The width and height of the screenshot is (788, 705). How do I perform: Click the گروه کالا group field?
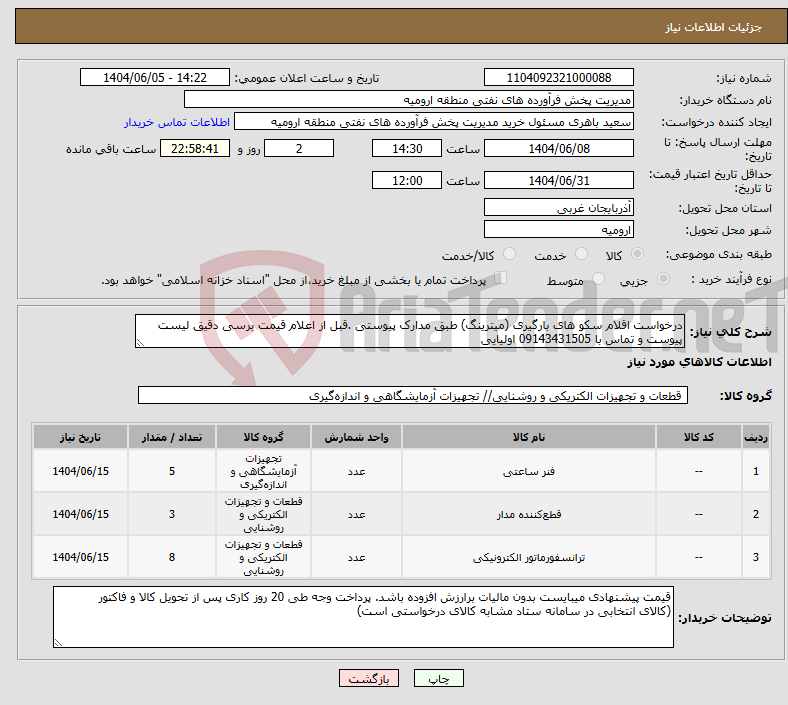coord(413,395)
